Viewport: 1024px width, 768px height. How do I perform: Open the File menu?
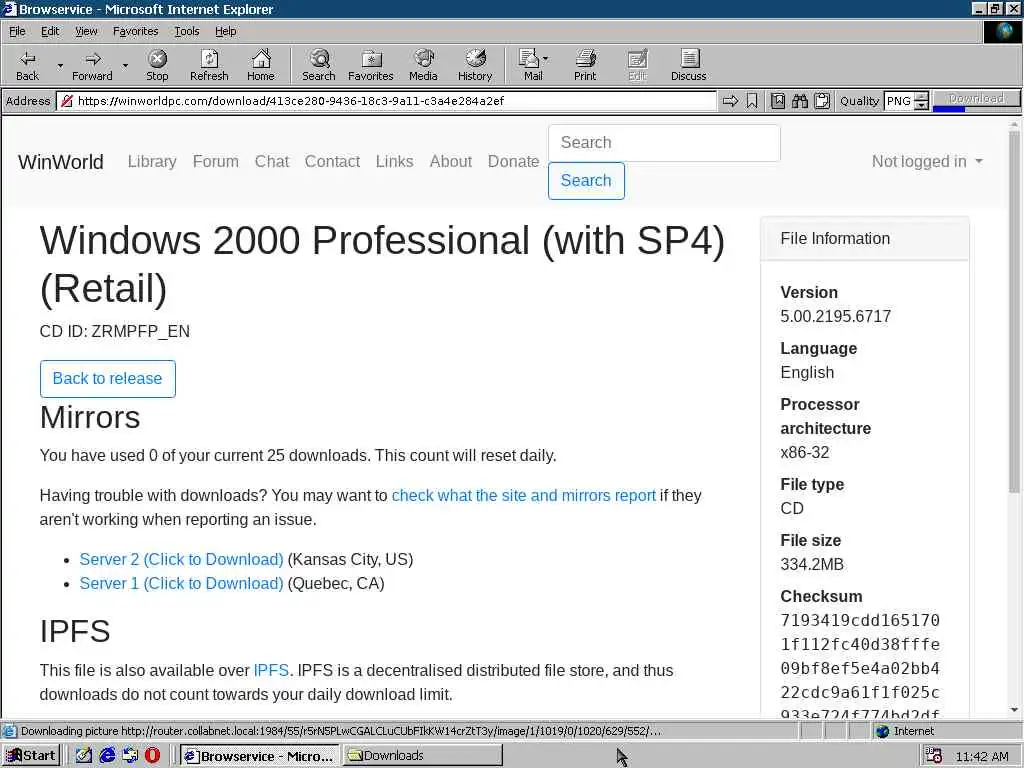pos(17,31)
